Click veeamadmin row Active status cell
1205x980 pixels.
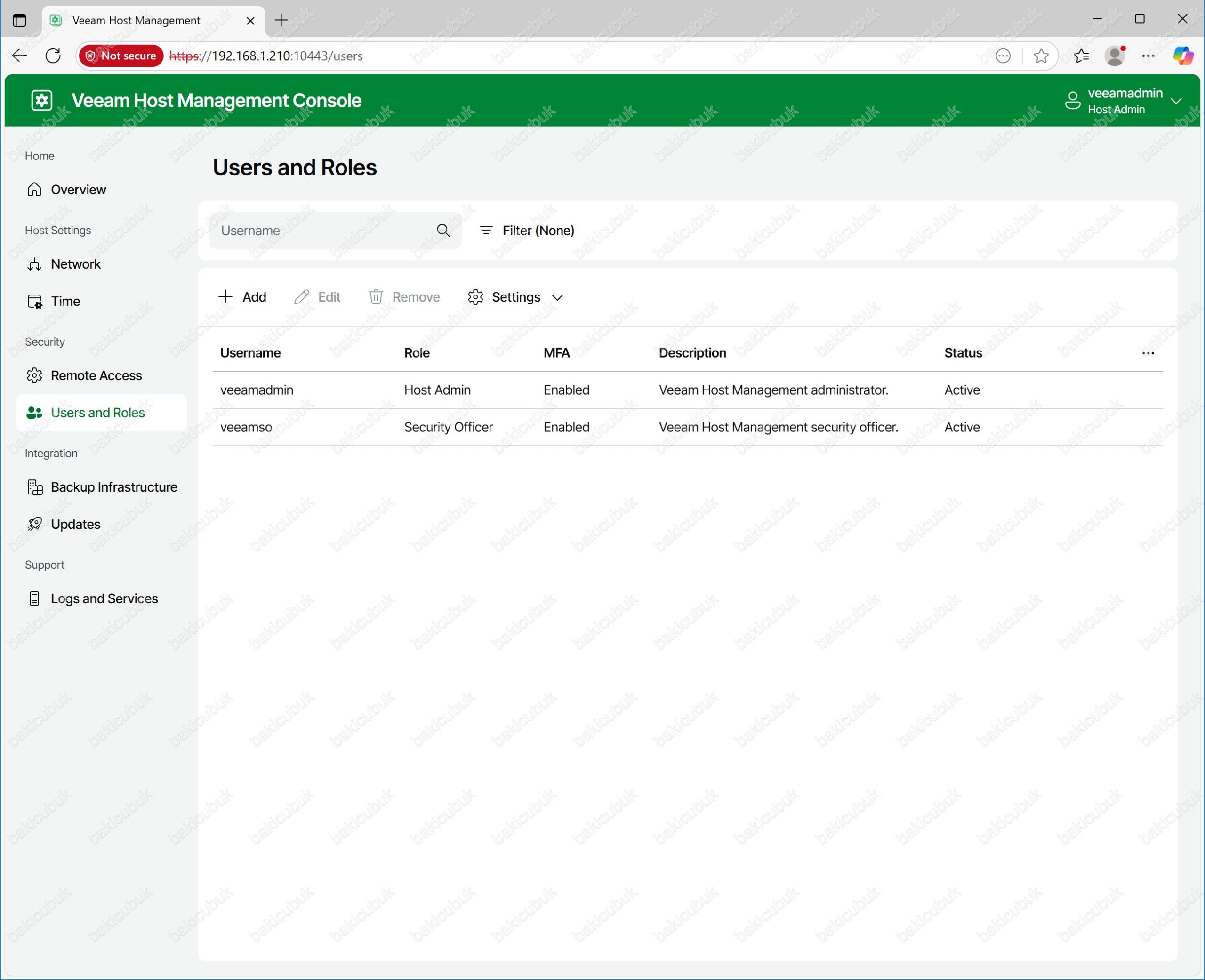tap(963, 390)
